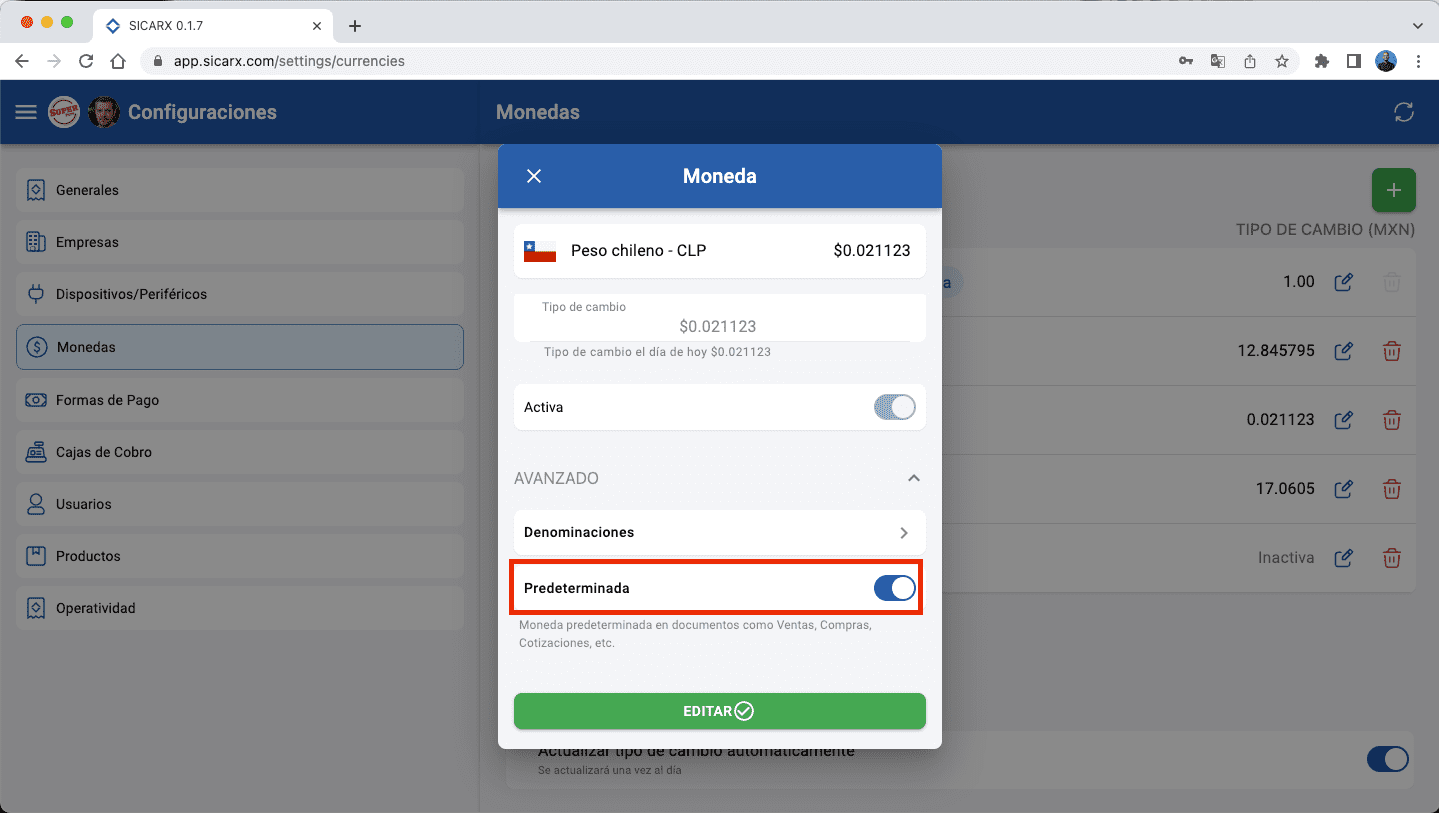Open the Peso chileno currency selector

coord(719,251)
